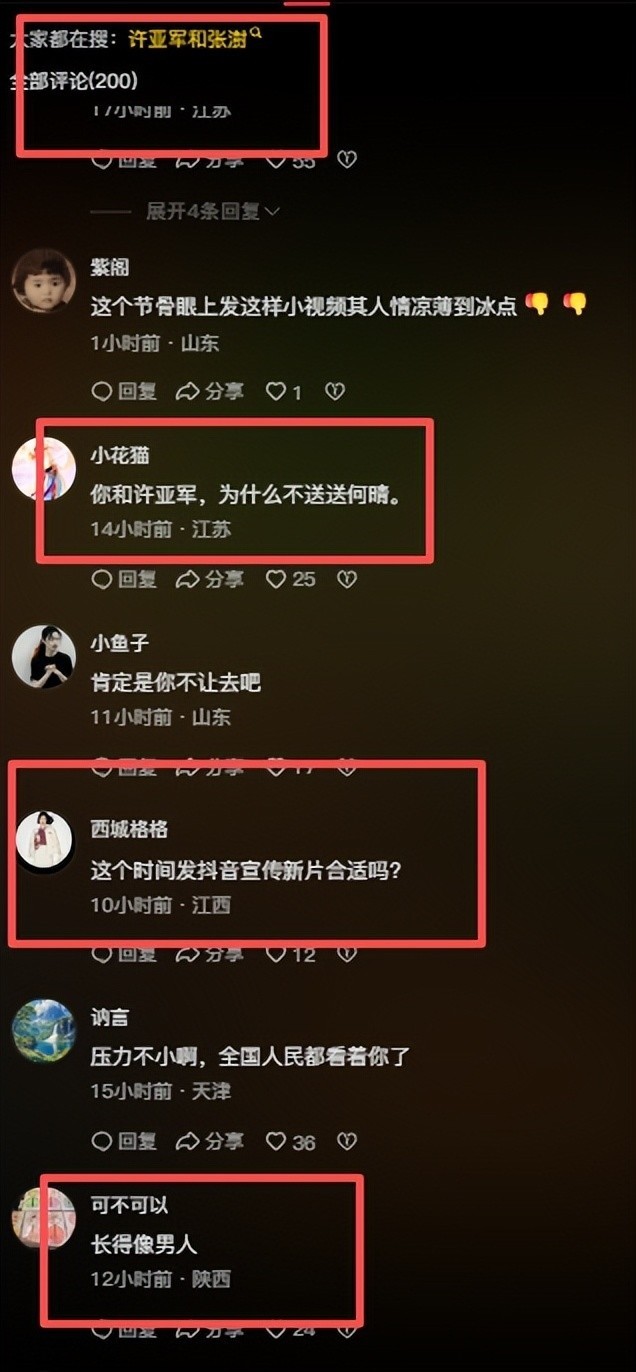Dislike 小花猫's comment with broken heart
The image size is (636, 1372).
(x=346, y=579)
